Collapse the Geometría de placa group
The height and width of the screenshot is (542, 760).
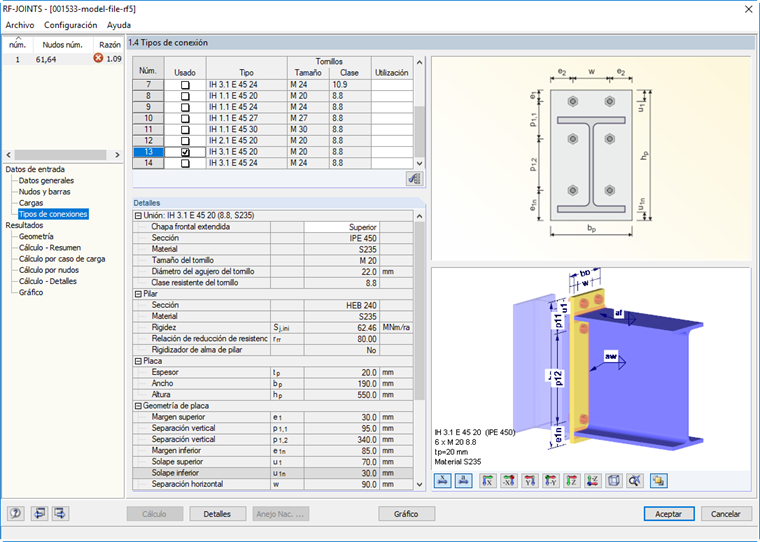tap(138, 406)
